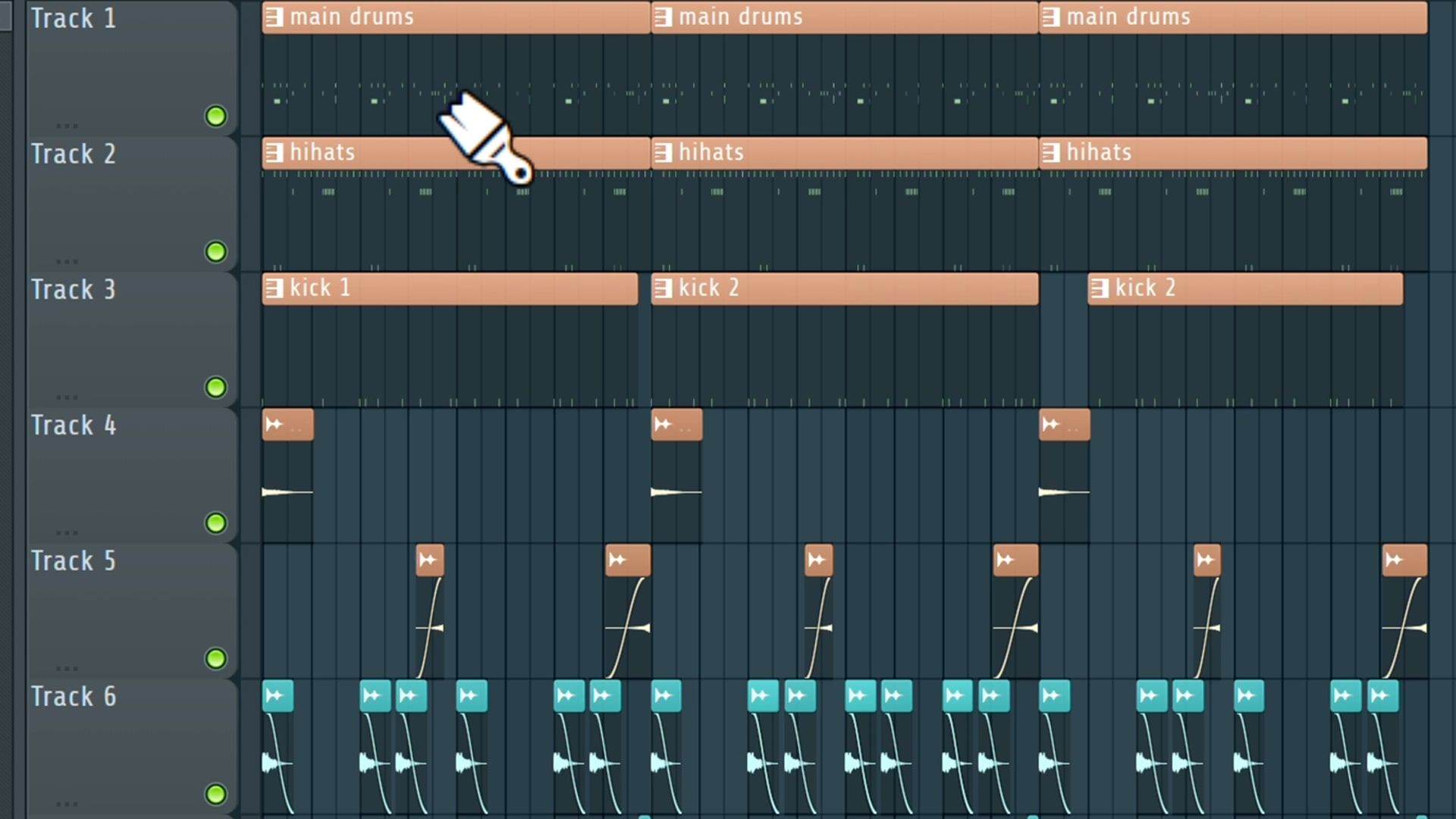This screenshot has height=819, width=1456.
Task: Click first teal audio clip icon on Track 6
Action: pos(275,695)
